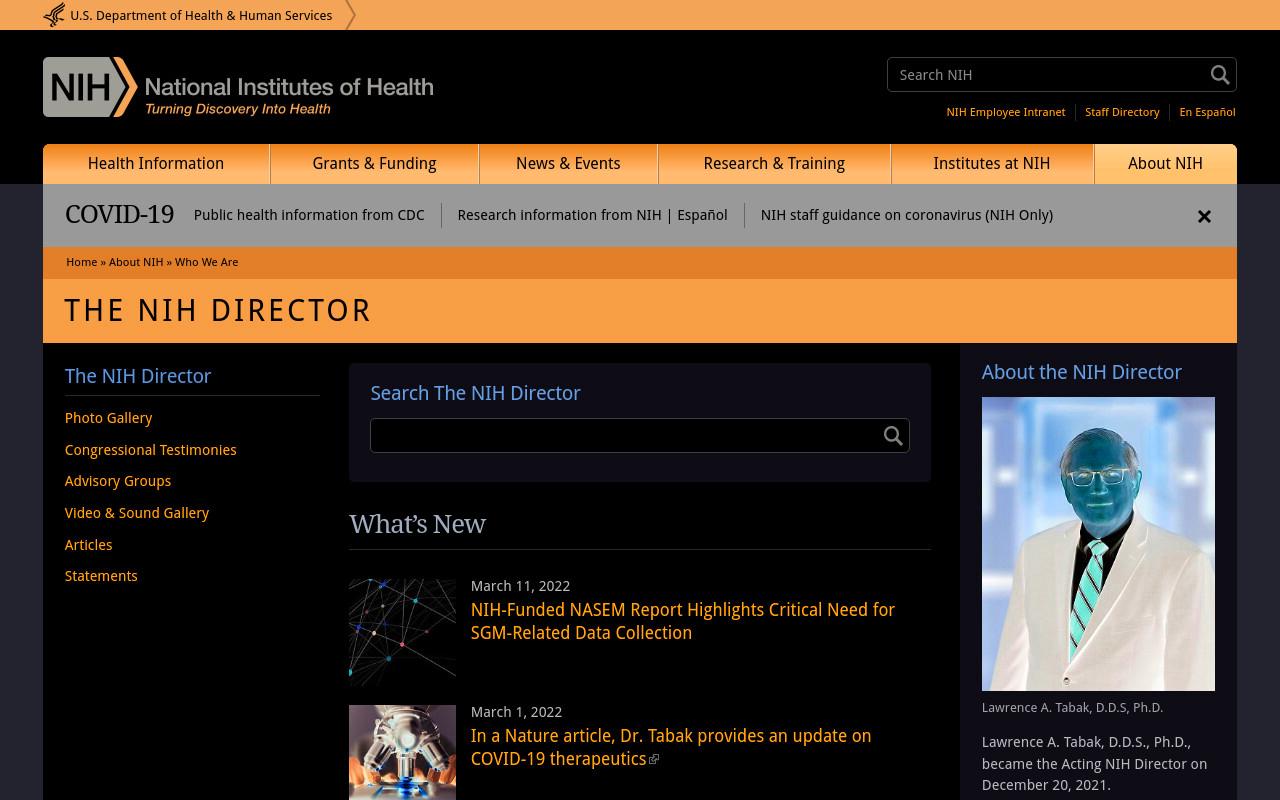Switch to En Español

[1207, 112]
